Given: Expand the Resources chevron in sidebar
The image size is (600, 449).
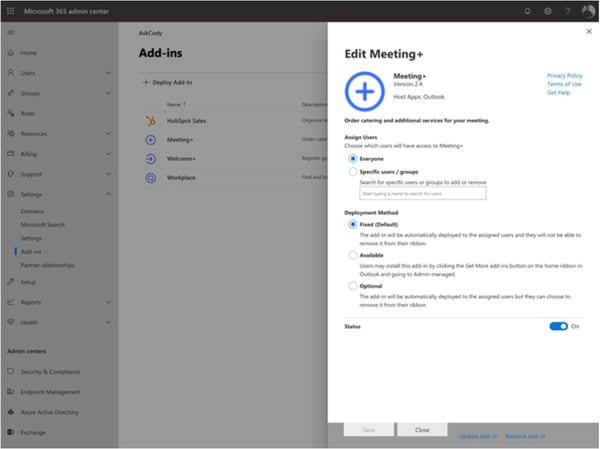Looking at the screenshot, I should pyautogui.click(x=109, y=133).
